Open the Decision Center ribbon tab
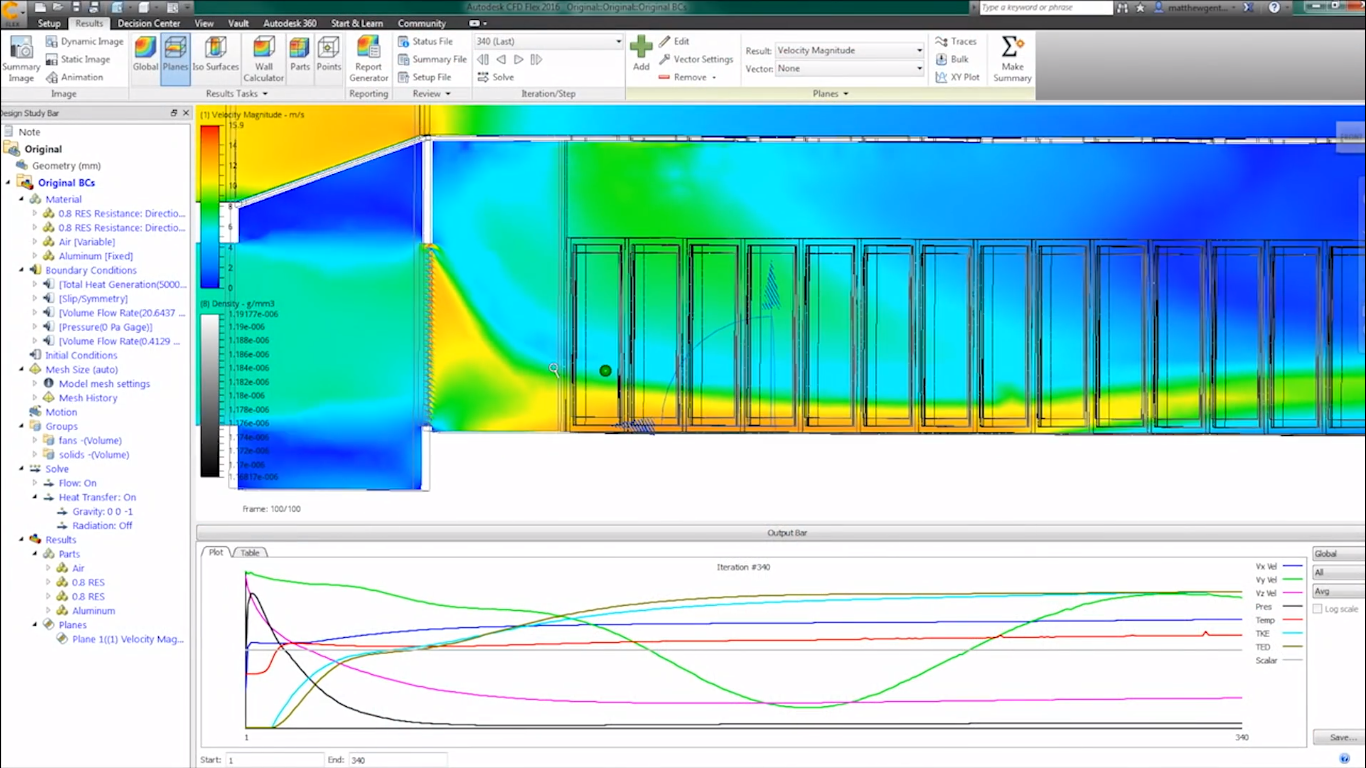This screenshot has height=768, width=1366. coord(149,23)
